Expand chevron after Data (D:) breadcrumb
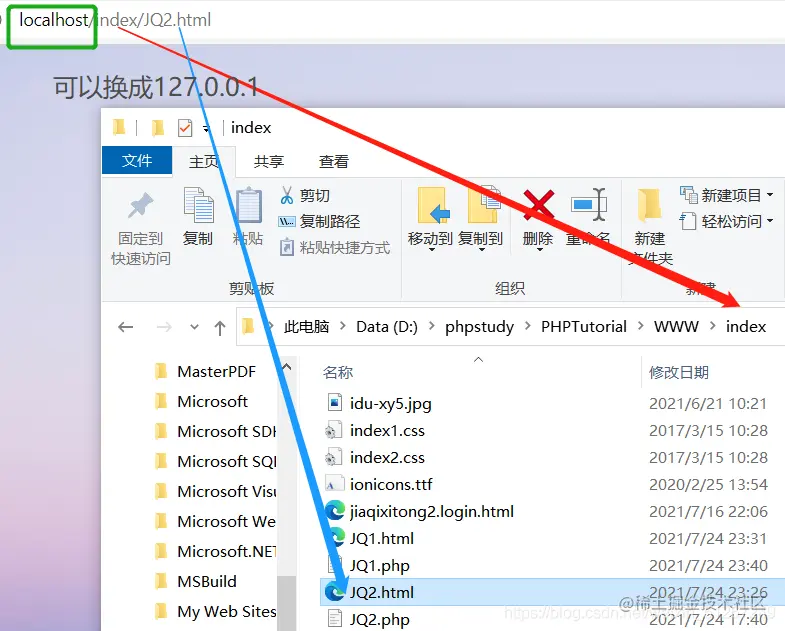Image resolution: width=785 pixels, height=631 pixels. 432,327
